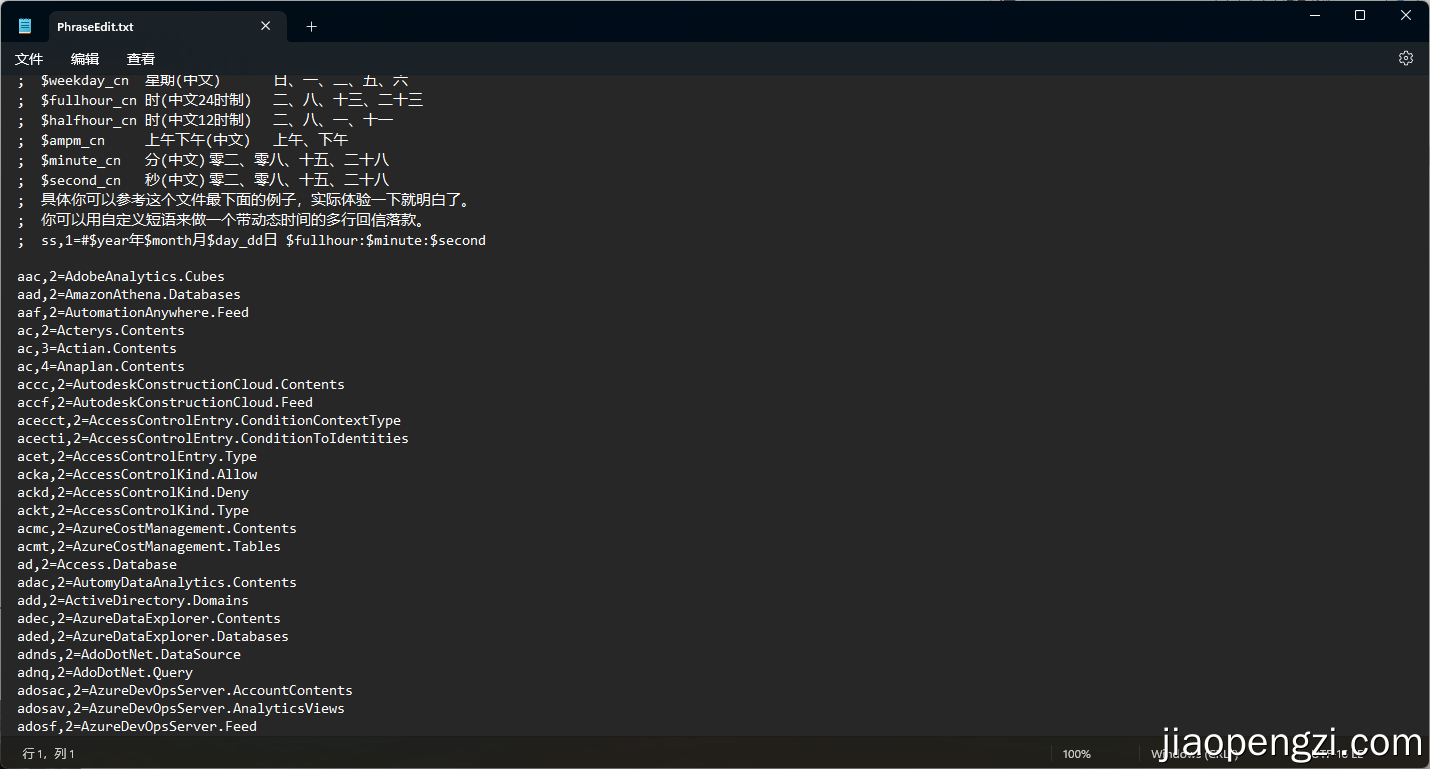Click the 行 1, 列 1 position indicator
This screenshot has height=769, width=1430.
(x=48, y=754)
